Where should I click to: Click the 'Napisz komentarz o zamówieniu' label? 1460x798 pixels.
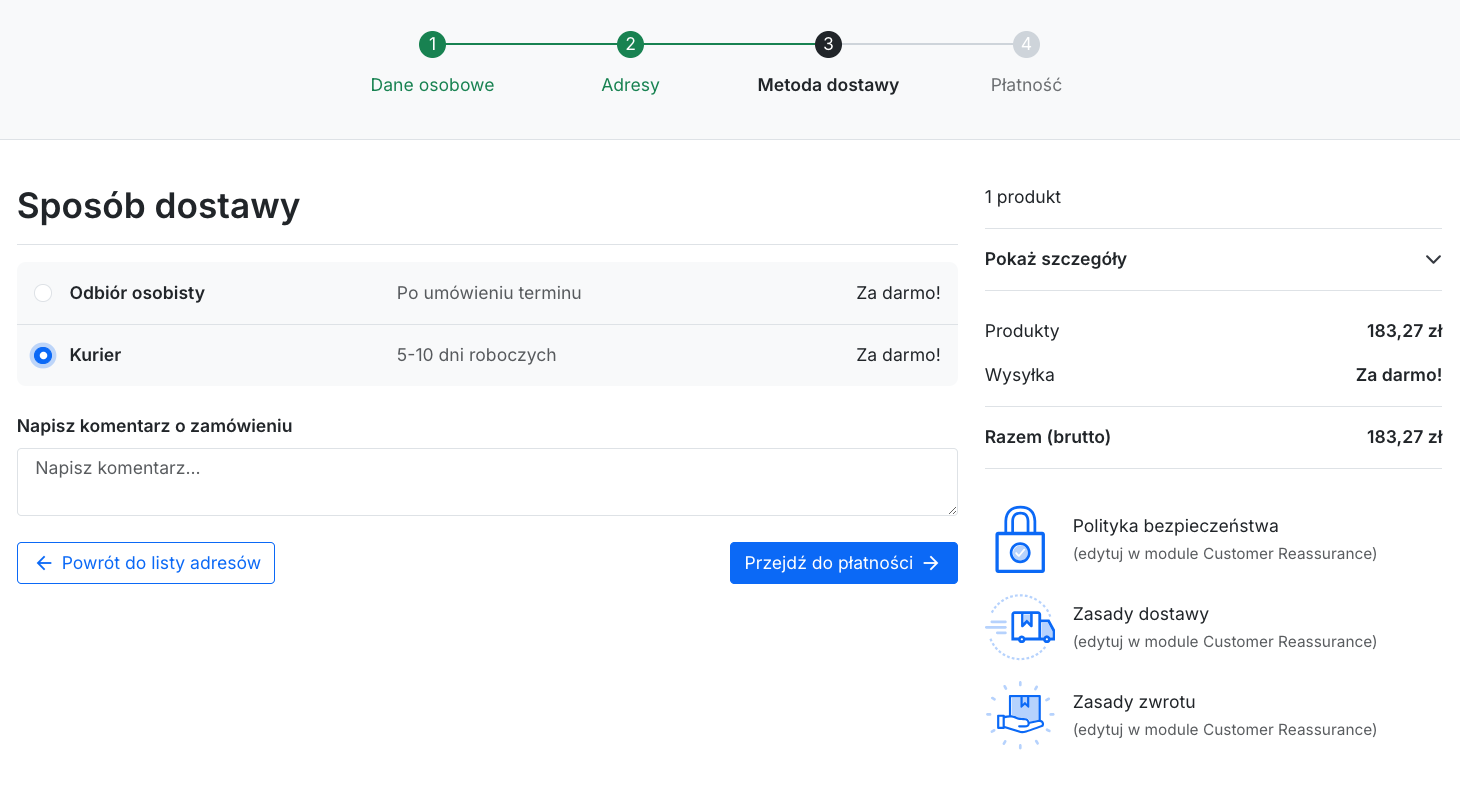[x=155, y=426]
